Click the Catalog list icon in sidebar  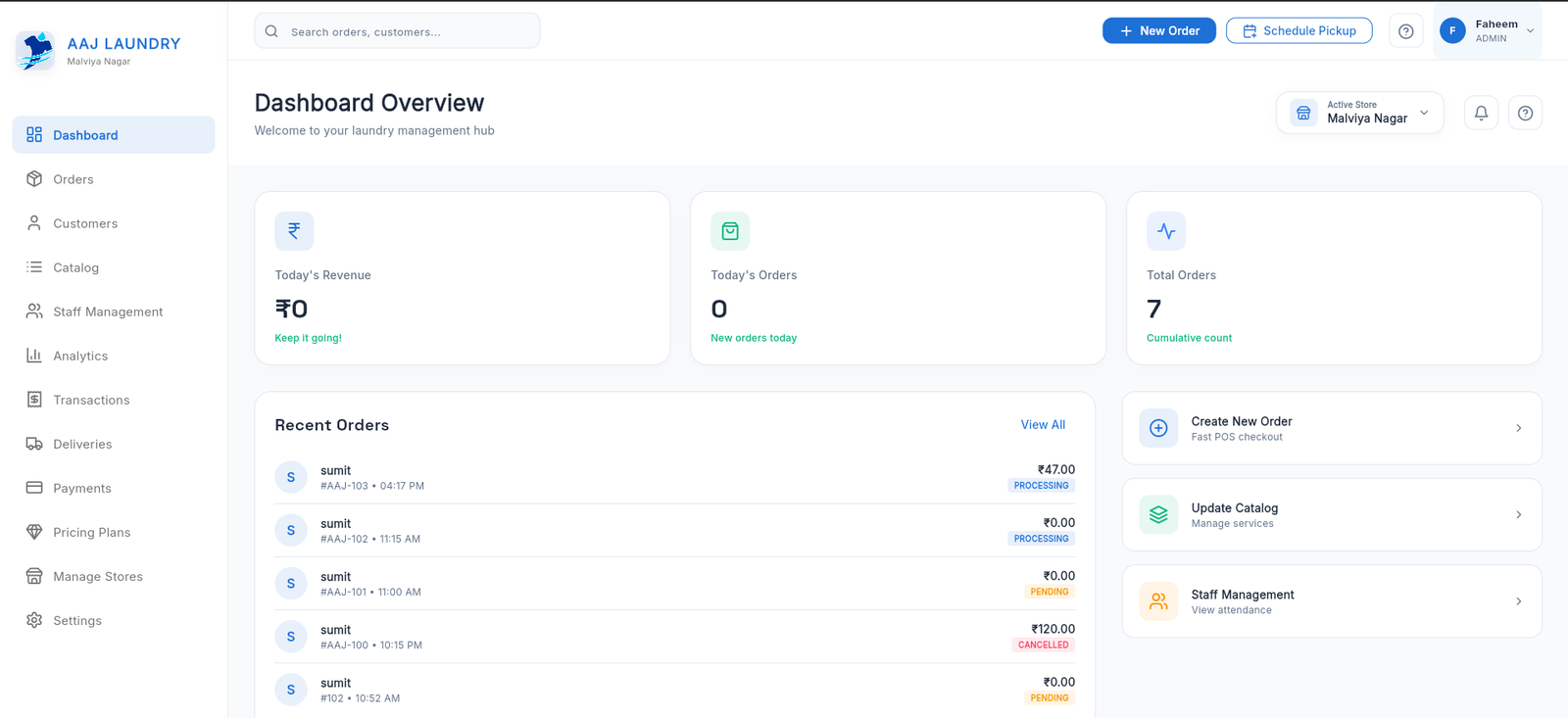(x=34, y=267)
